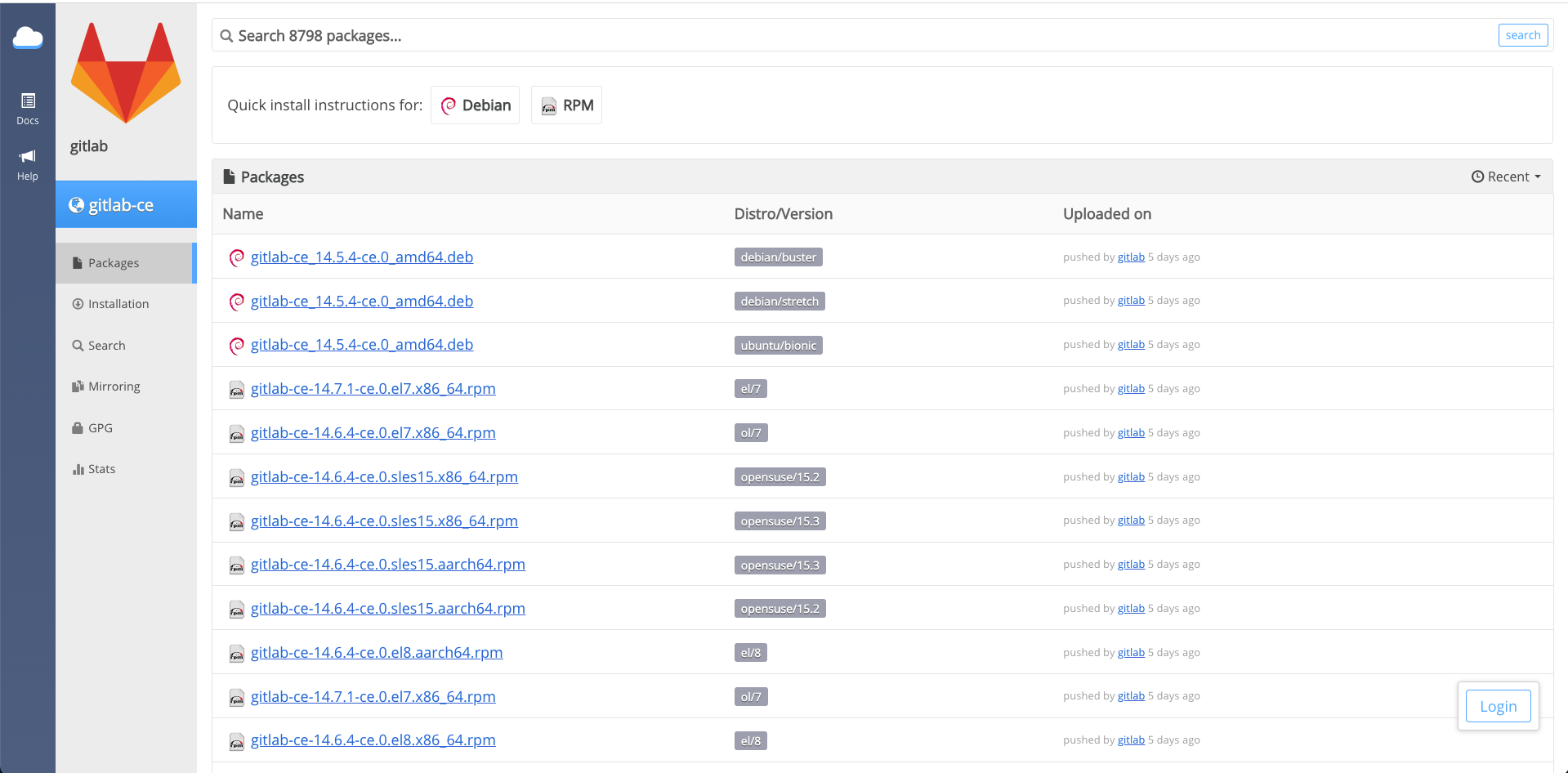This screenshot has height=773, width=1568.
Task: Click rpm icon on aarch64 opensuse/15.2 row
Action: click(x=237, y=610)
